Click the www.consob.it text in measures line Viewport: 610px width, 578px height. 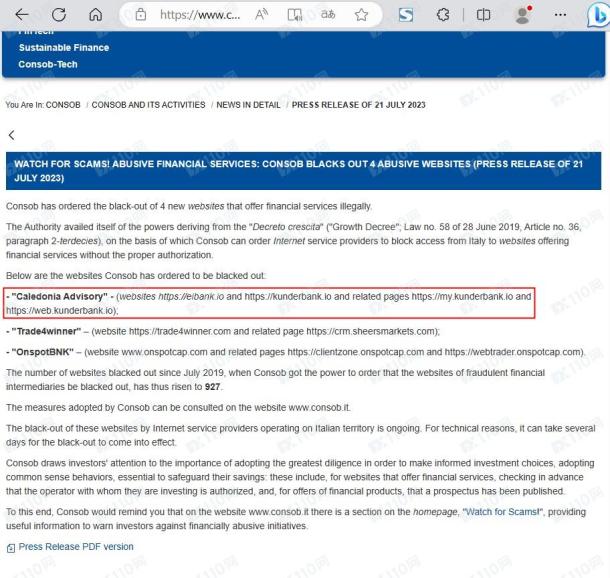[x=319, y=408]
